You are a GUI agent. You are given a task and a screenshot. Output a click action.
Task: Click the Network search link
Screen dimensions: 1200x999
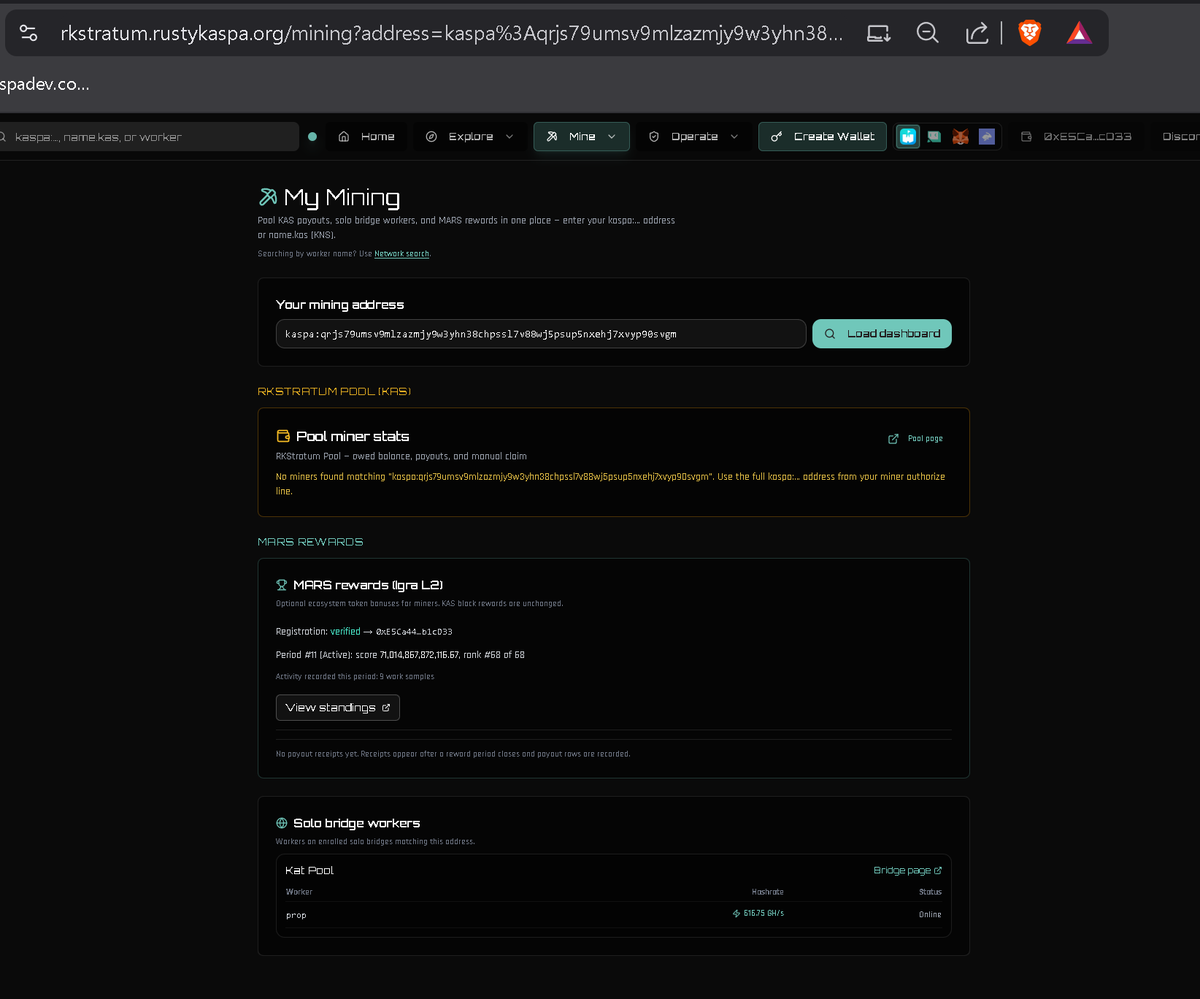point(402,254)
